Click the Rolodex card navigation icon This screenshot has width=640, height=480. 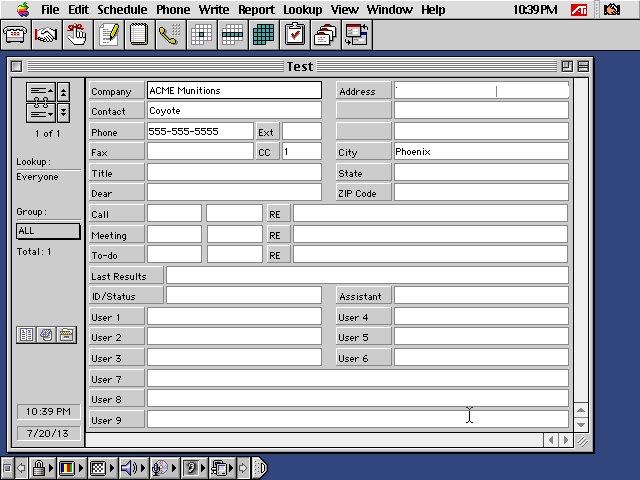click(40, 102)
